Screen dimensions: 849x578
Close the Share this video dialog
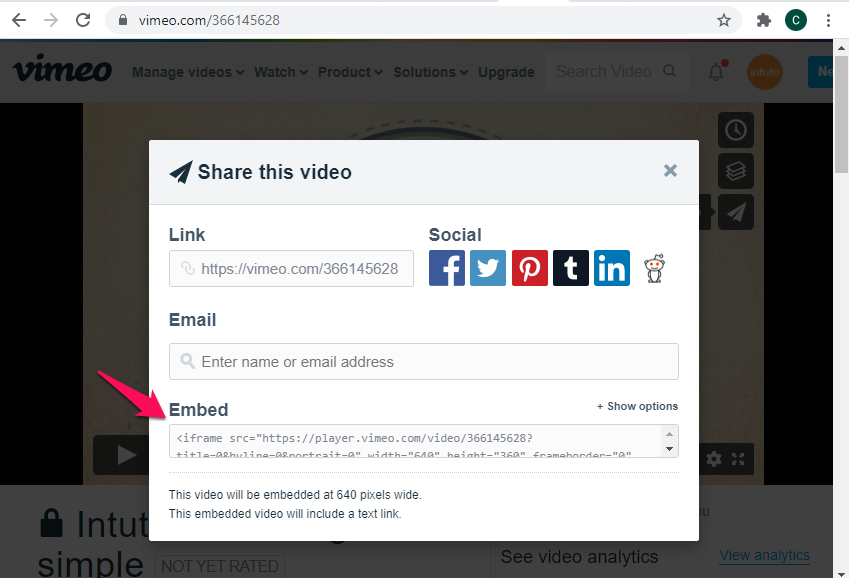670,171
